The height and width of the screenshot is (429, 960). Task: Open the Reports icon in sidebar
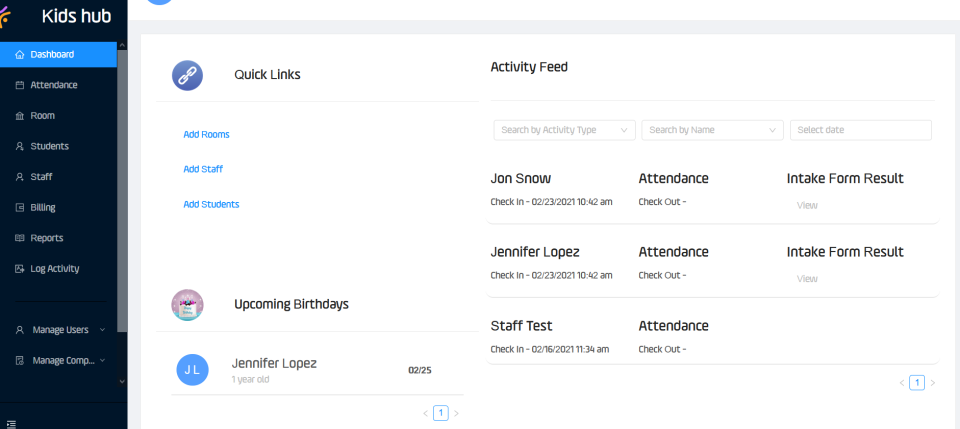[20, 238]
